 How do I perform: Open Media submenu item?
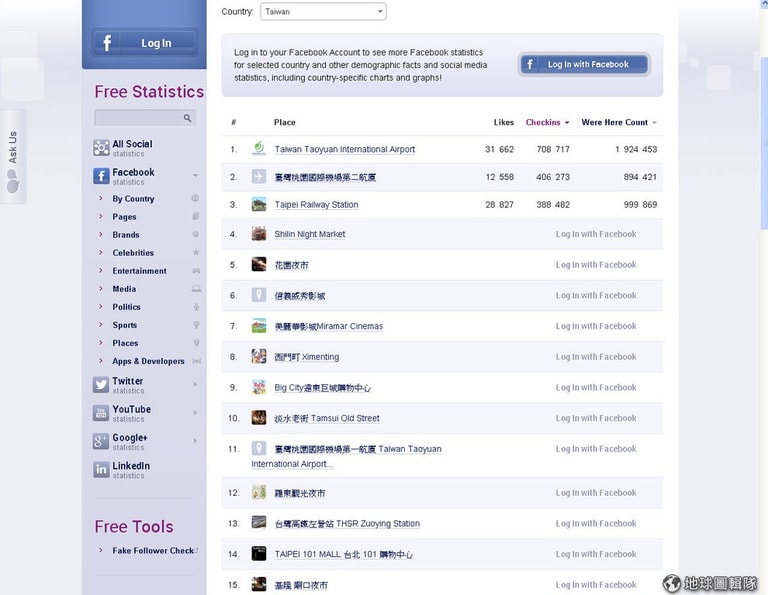pos(124,289)
